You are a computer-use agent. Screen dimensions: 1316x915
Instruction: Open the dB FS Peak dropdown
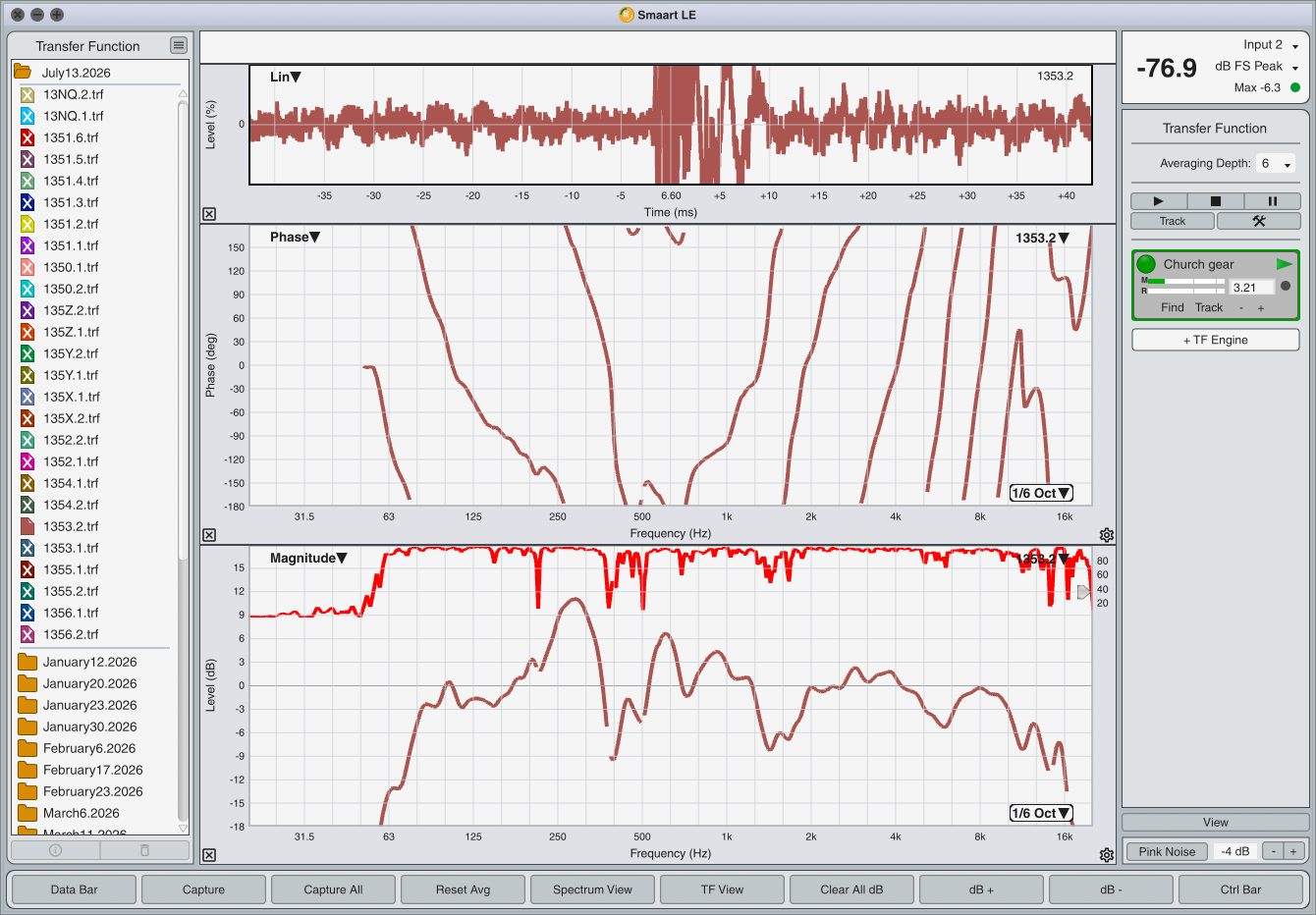[x=1257, y=66]
